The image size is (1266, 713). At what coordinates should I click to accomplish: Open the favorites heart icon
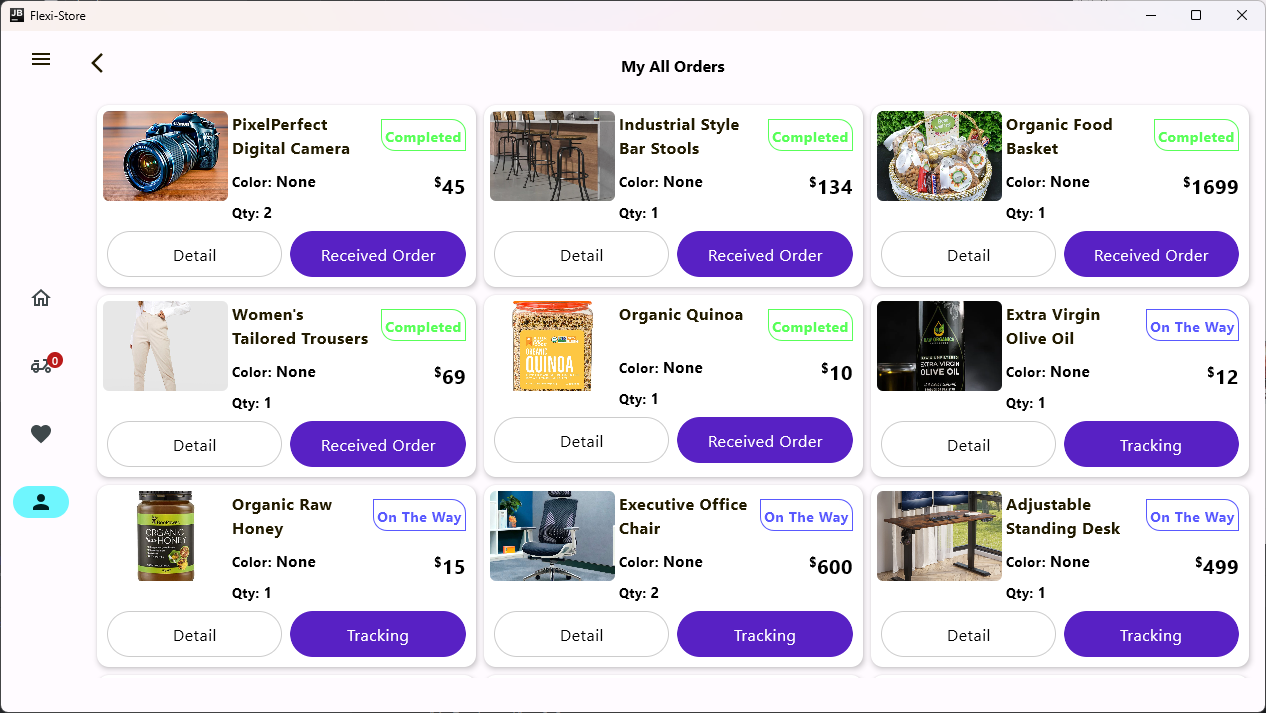coord(41,434)
